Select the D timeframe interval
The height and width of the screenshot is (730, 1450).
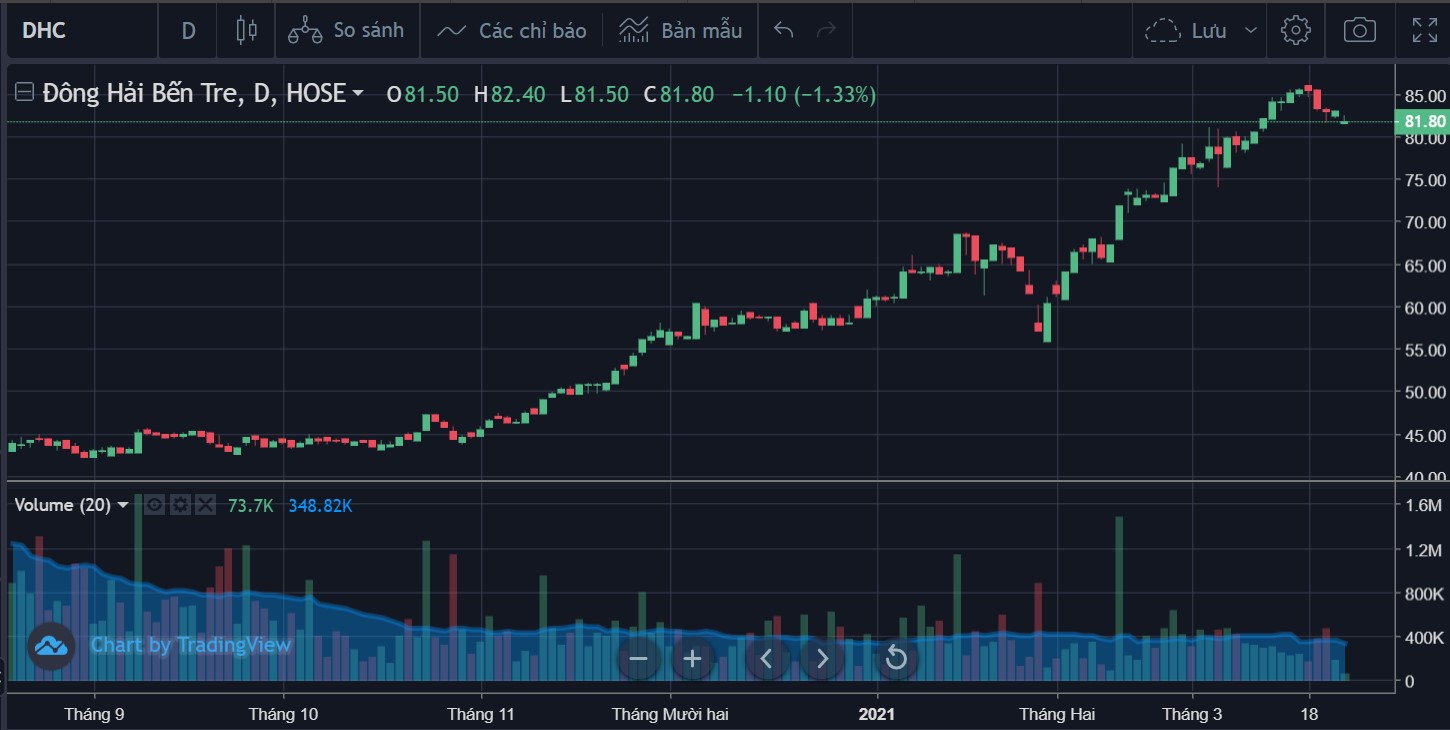[188, 30]
